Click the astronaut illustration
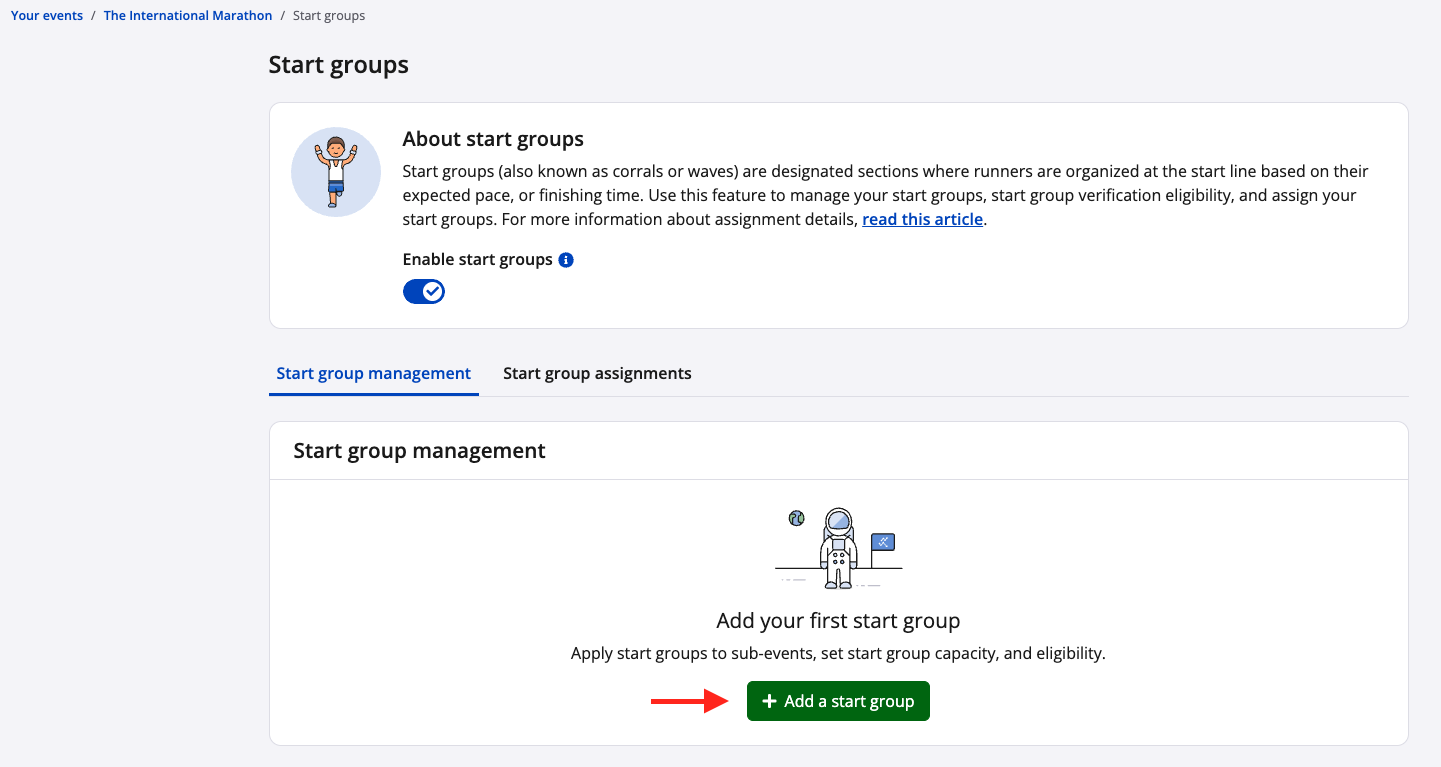Screen dimensions: 1441x767 [838, 548]
